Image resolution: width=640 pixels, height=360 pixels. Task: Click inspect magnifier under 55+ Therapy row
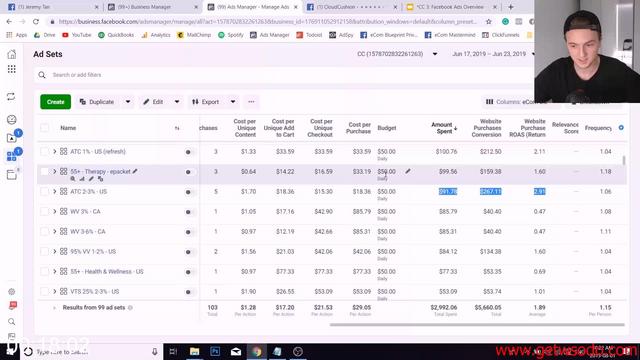click(x=73, y=179)
